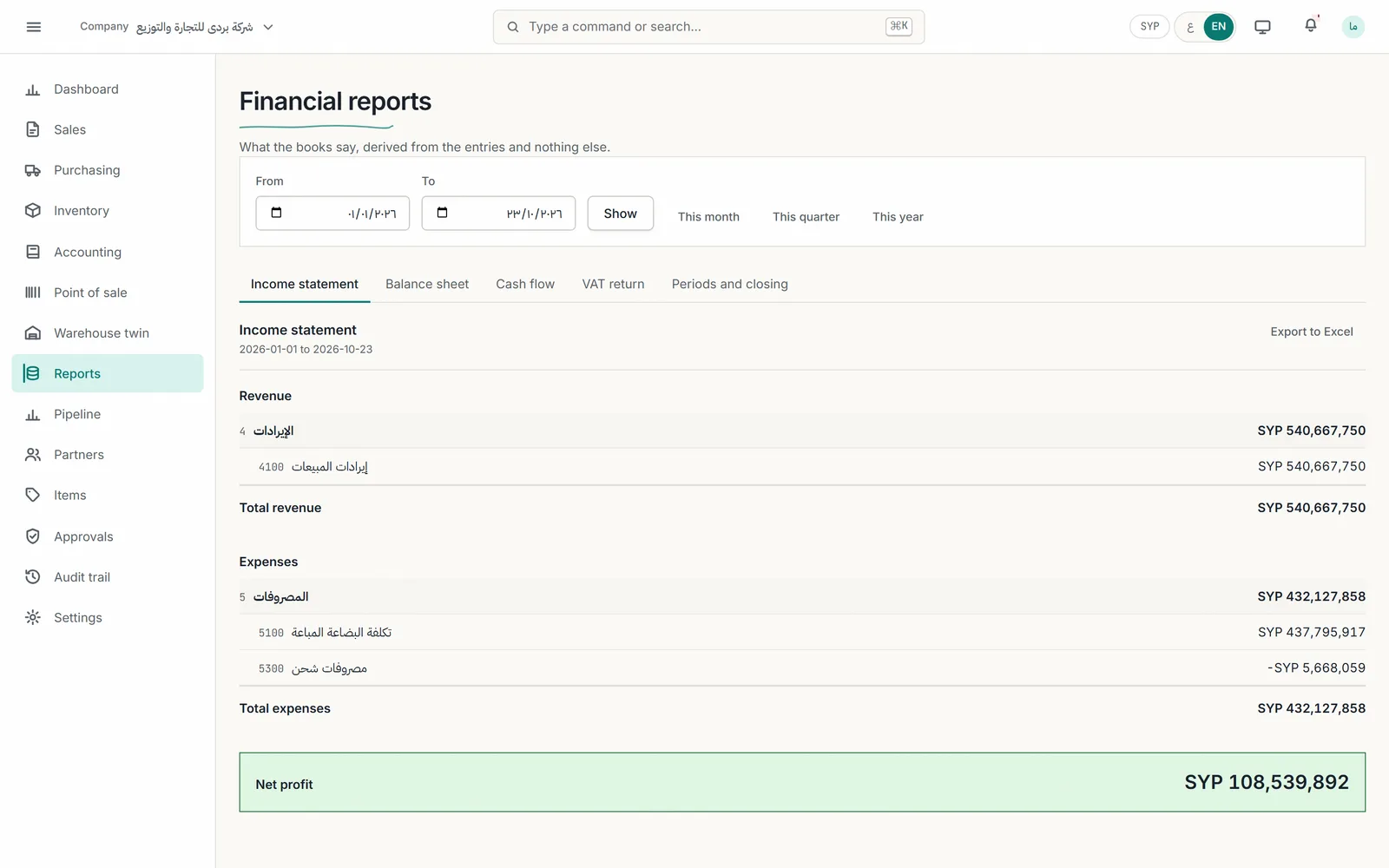Click the Dashboard bar chart icon
This screenshot has height=868, width=1389.
[33, 89]
